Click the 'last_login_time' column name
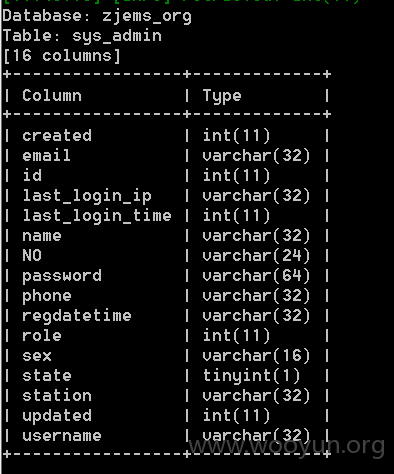Viewport: 394px width, 474px height. (x=97, y=216)
